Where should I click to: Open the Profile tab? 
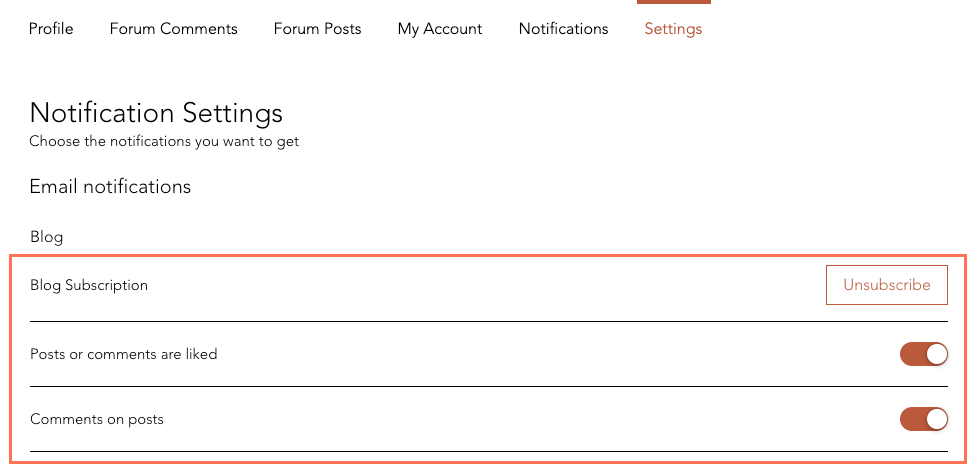[x=51, y=29]
